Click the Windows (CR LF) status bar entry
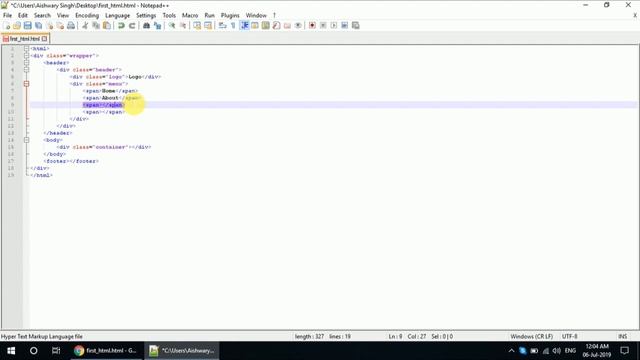This screenshot has width=640, height=360. point(531,336)
